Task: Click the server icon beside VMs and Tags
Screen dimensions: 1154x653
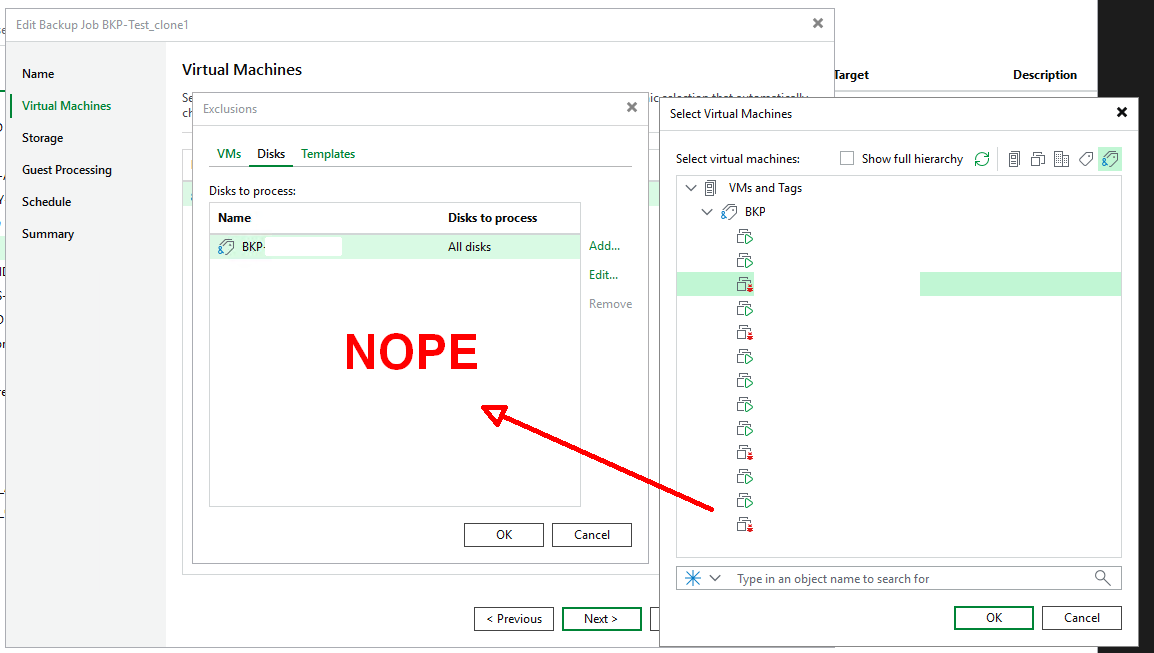Action: click(710, 188)
